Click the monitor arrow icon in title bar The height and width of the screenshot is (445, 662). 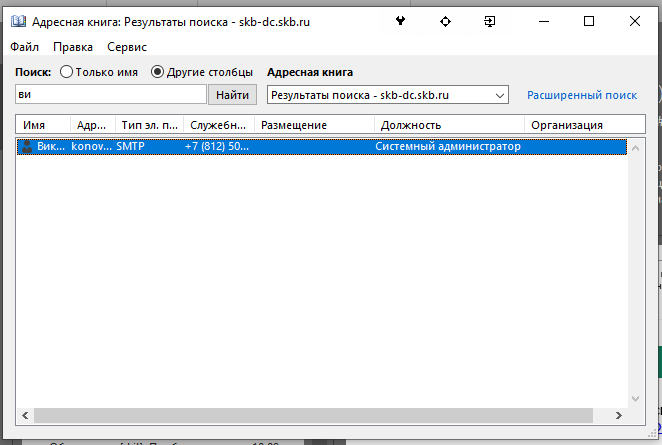tap(489, 21)
